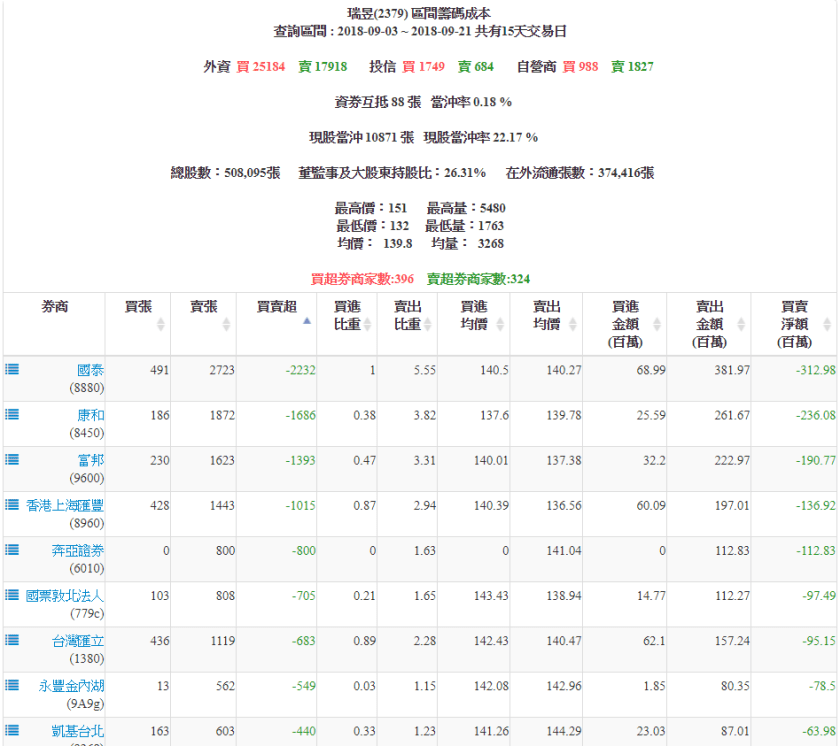Click the list icon beside 國泰 row
The image size is (840, 746).
[12, 369]
